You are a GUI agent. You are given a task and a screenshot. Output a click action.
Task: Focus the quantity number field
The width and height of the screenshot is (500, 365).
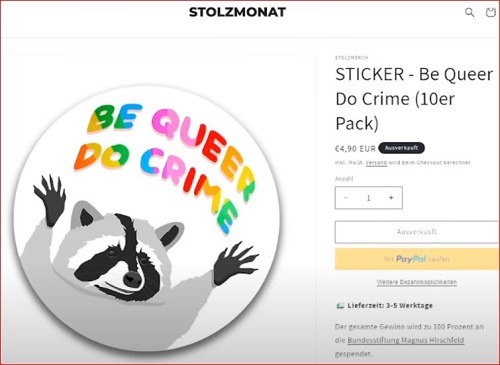point(369,198)
